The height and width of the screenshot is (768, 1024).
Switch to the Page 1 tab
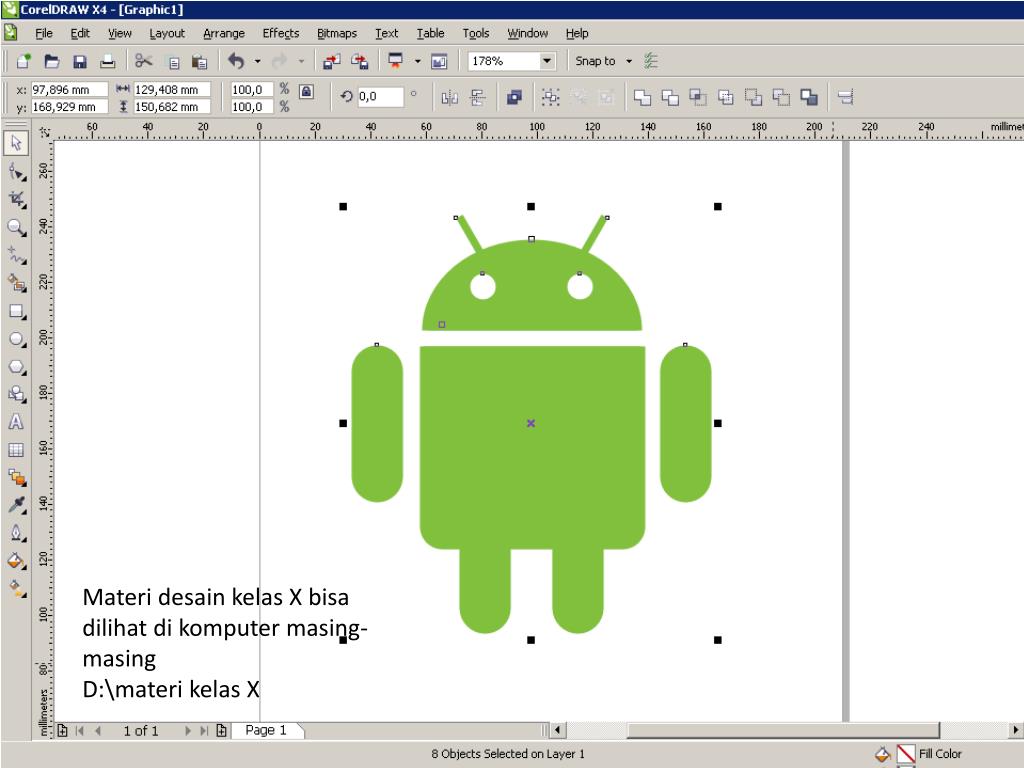coord(266,730)
